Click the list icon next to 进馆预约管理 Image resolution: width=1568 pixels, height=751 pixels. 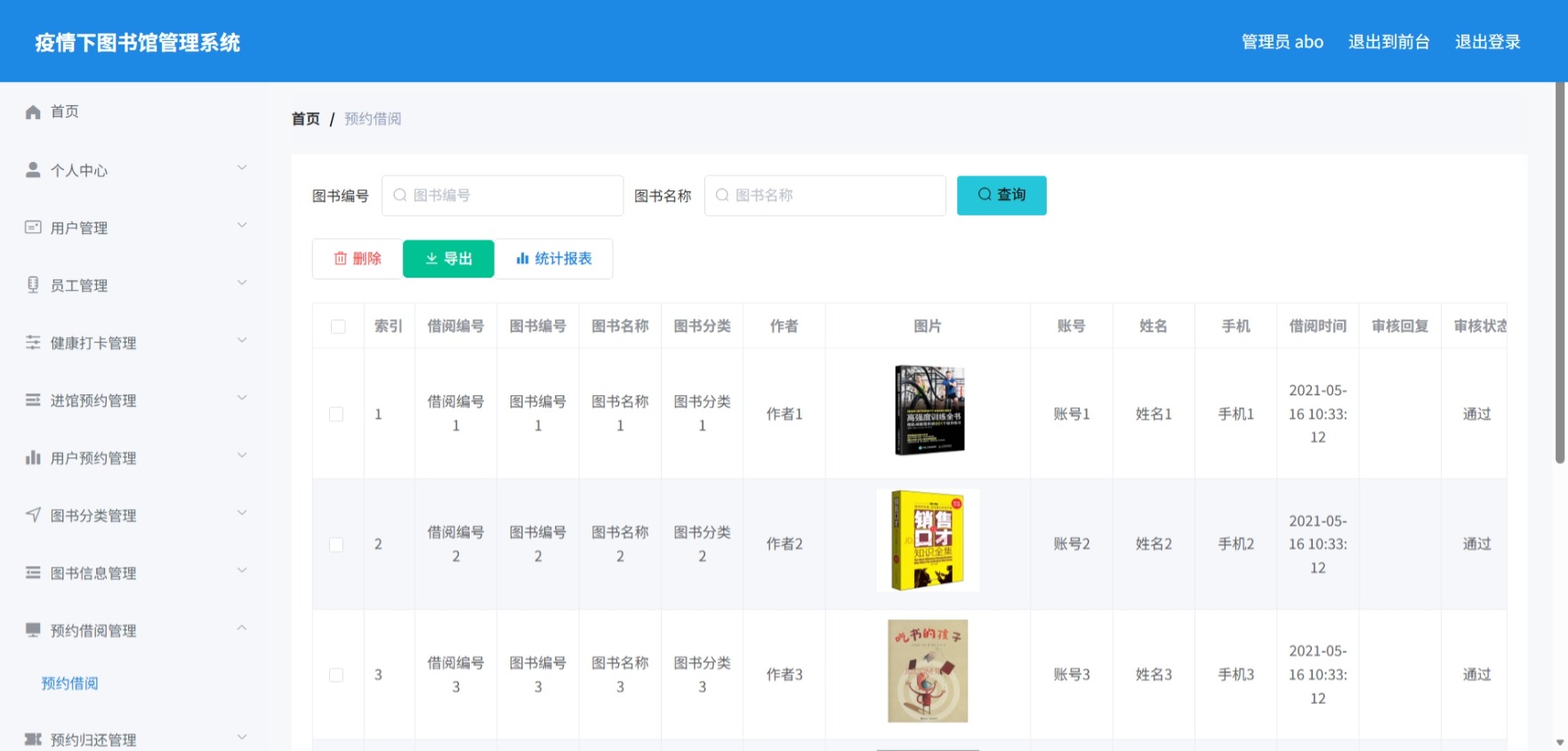coord(33,400)
